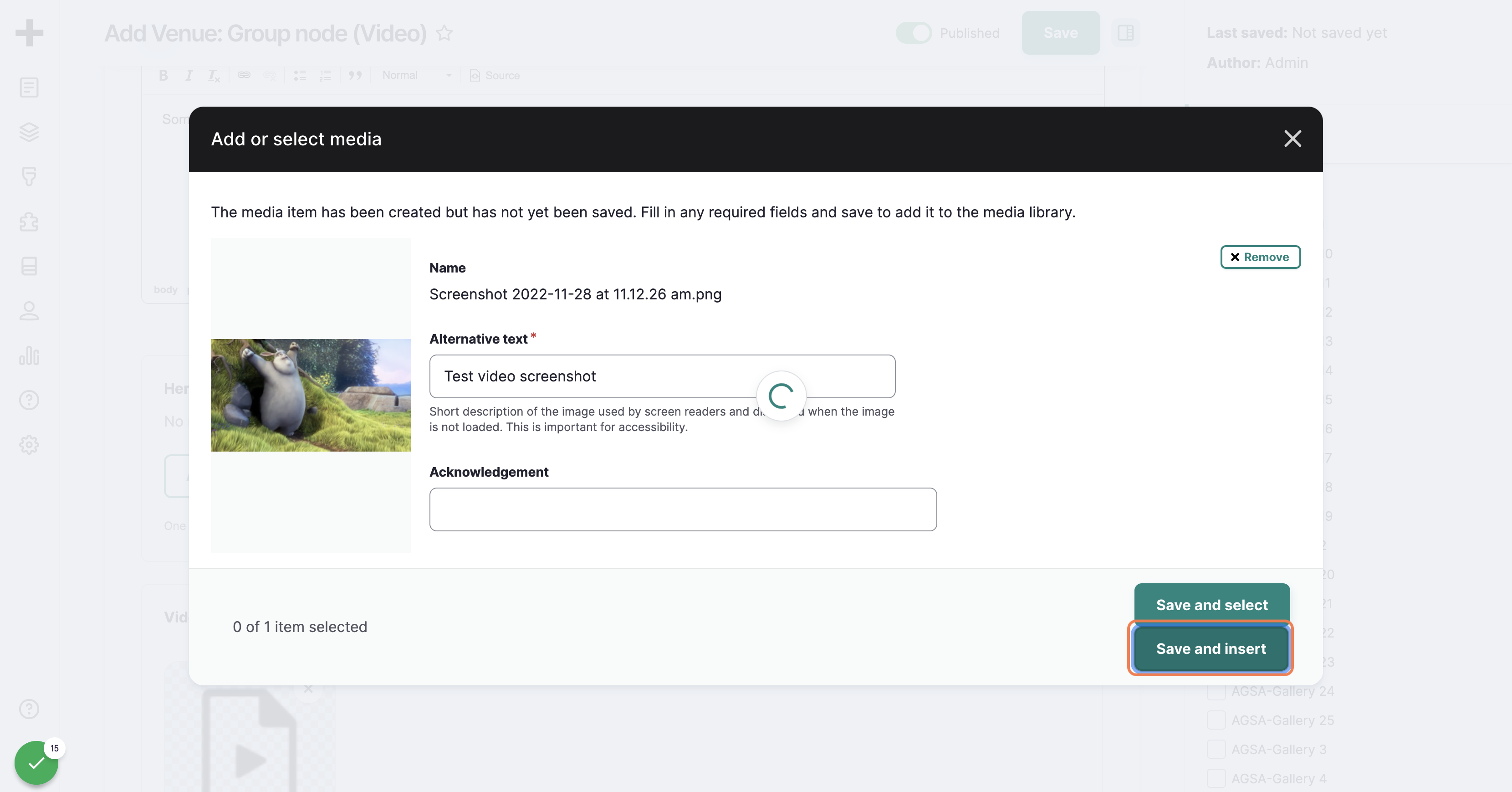Insert a numbered list

(x=325, y=75)
